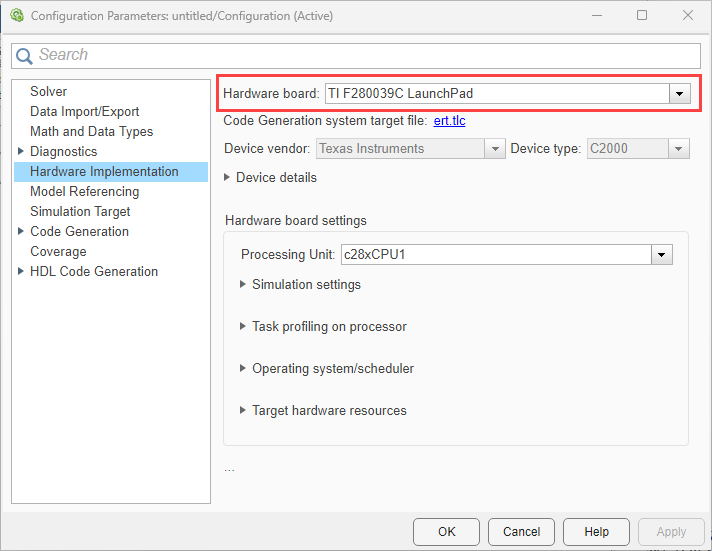Screen dimensions: 712x551
Task: Click the Configuration Parameters window icon
Action: tap(17, 16)
